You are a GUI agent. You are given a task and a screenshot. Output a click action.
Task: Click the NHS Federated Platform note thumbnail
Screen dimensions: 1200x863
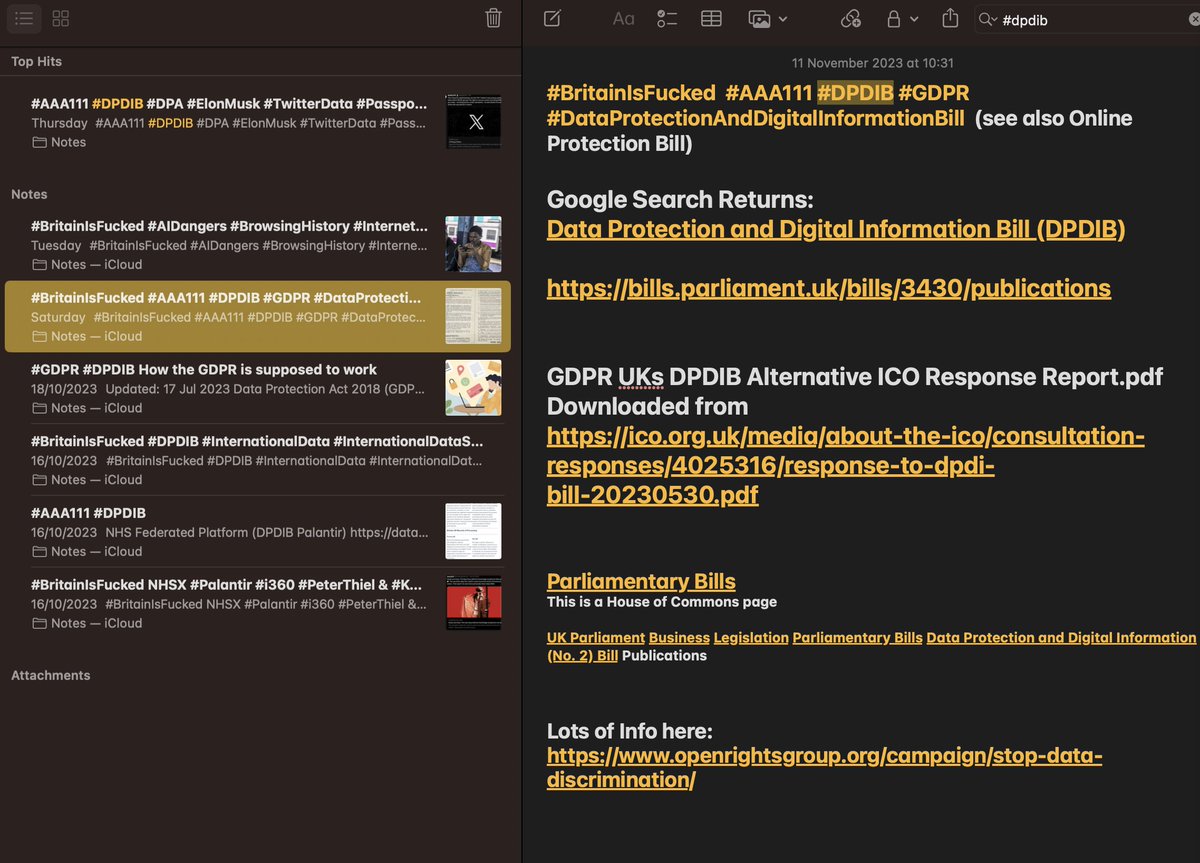[473, 531]
